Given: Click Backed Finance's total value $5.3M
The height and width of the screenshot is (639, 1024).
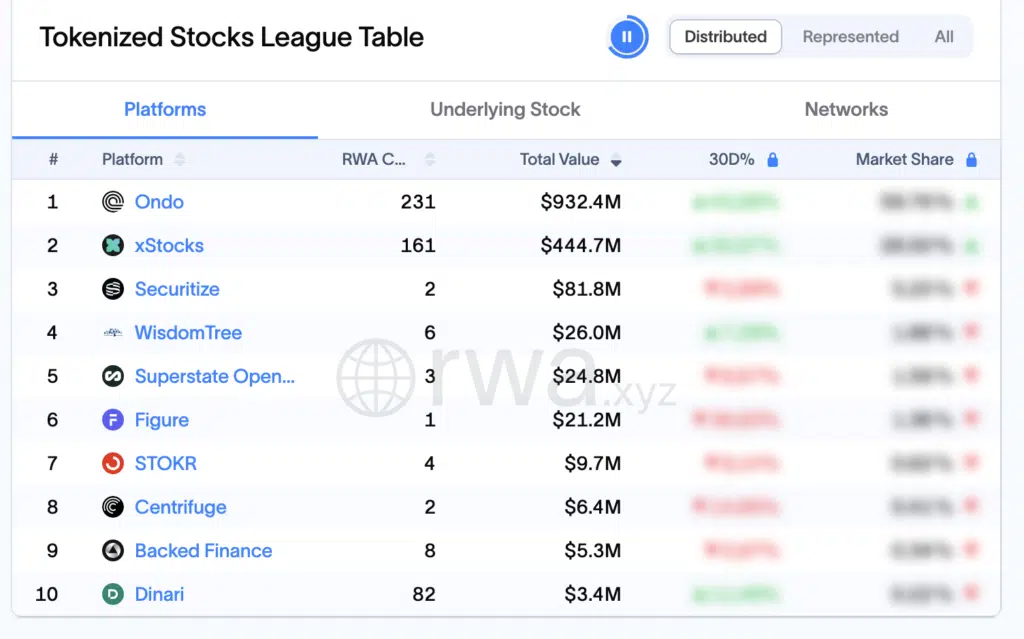Looking at the screenshot, I should pyautogui.click(x=592, y=550).
